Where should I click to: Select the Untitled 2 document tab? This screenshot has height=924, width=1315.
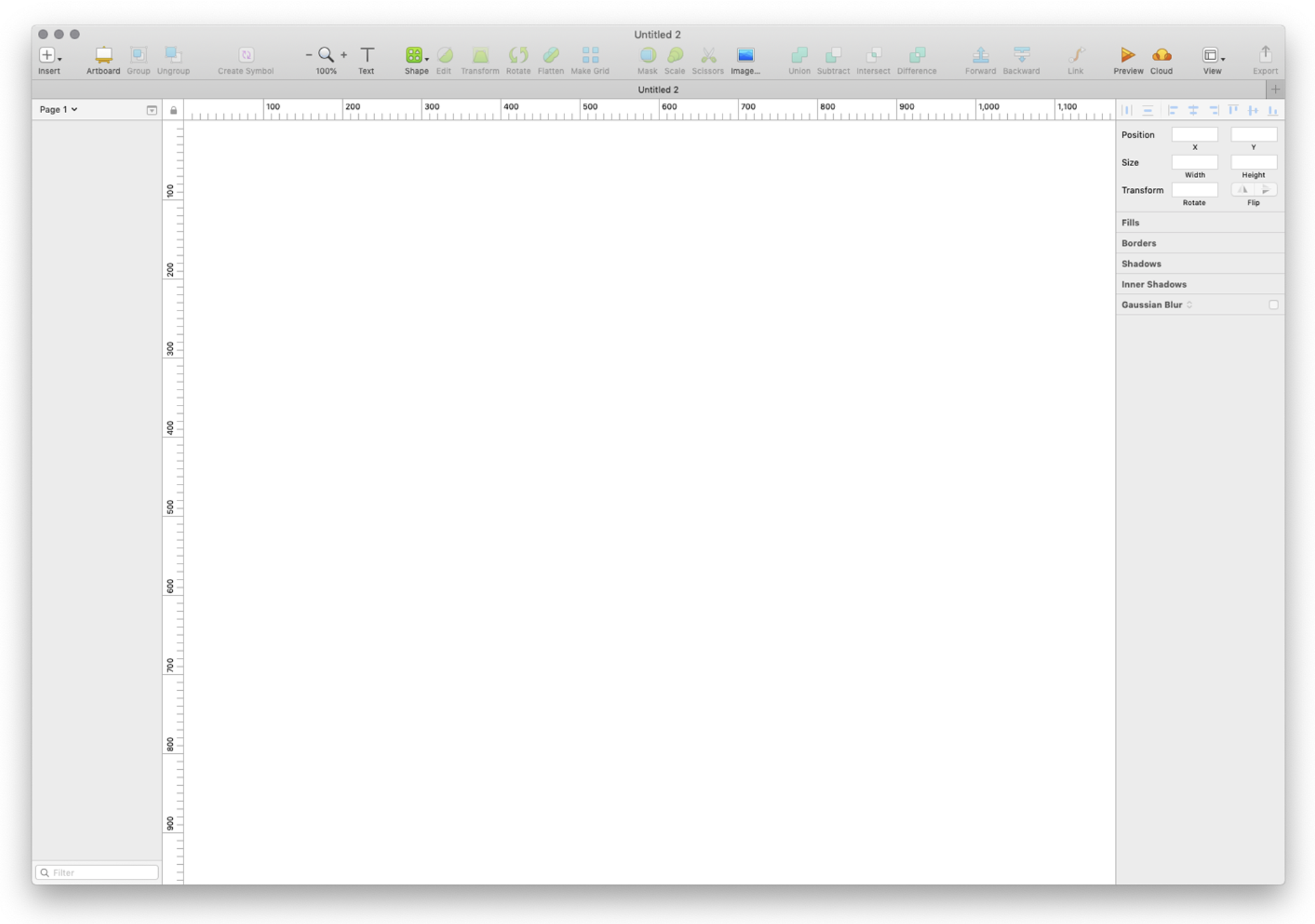(658, 90)
